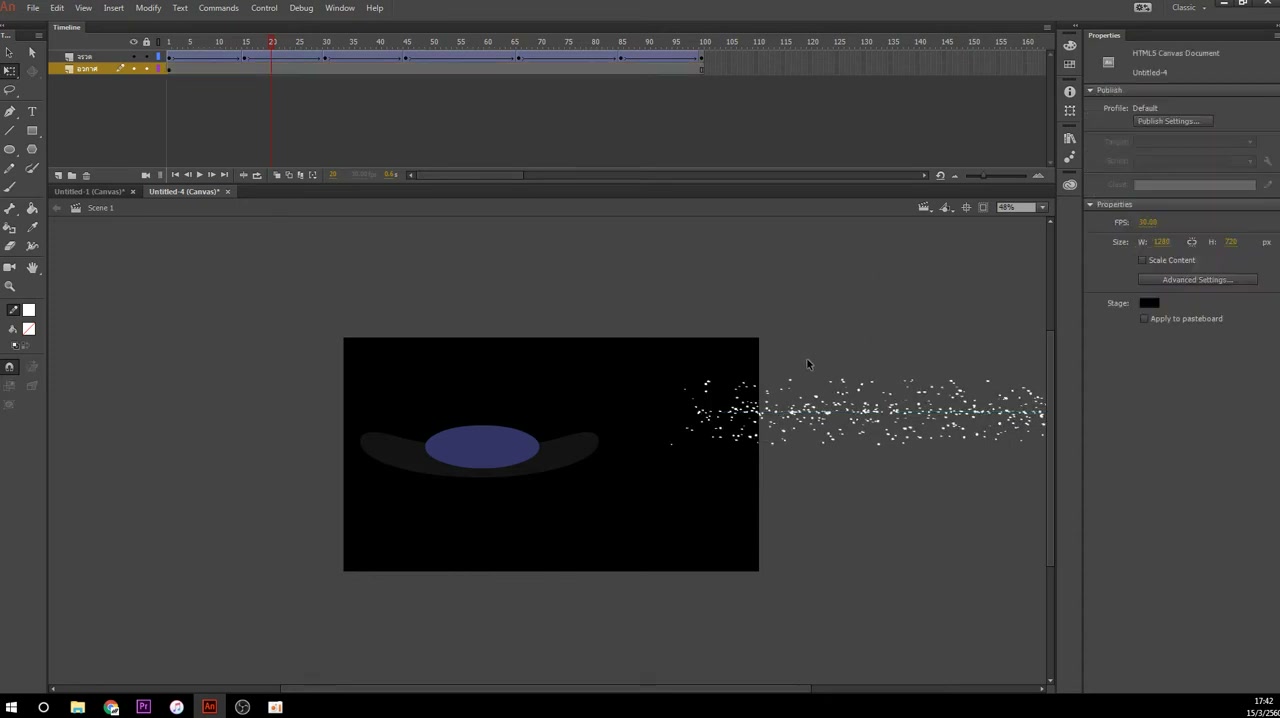1280x718 pixels.
Task: Select the Line tool
Action: (x=10, y=131)
